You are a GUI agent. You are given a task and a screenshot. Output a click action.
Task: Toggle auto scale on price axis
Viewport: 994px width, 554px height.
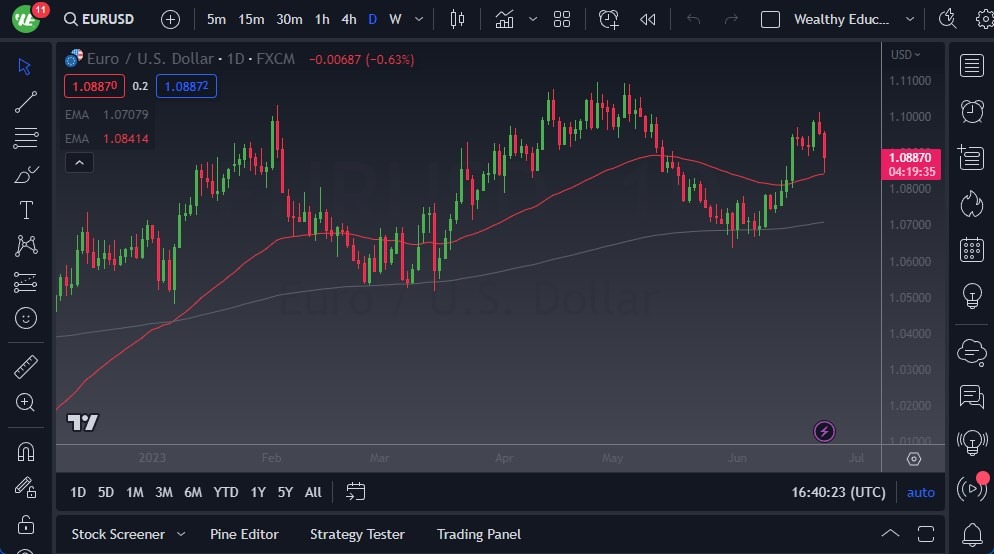920,492
